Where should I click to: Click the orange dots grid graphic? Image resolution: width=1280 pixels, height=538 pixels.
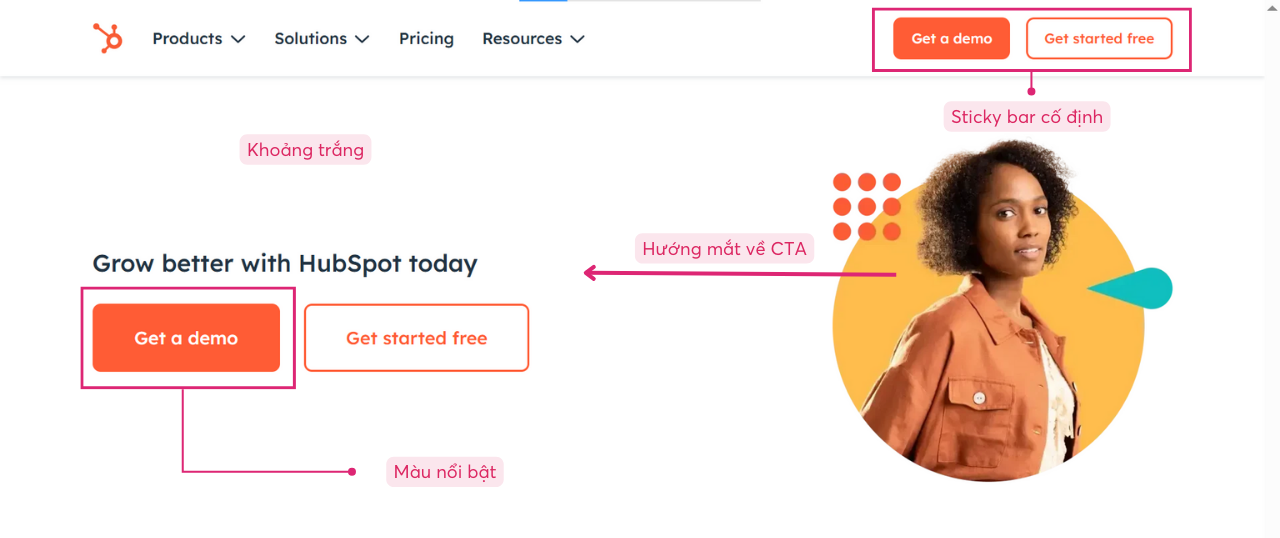pos(866,207)
